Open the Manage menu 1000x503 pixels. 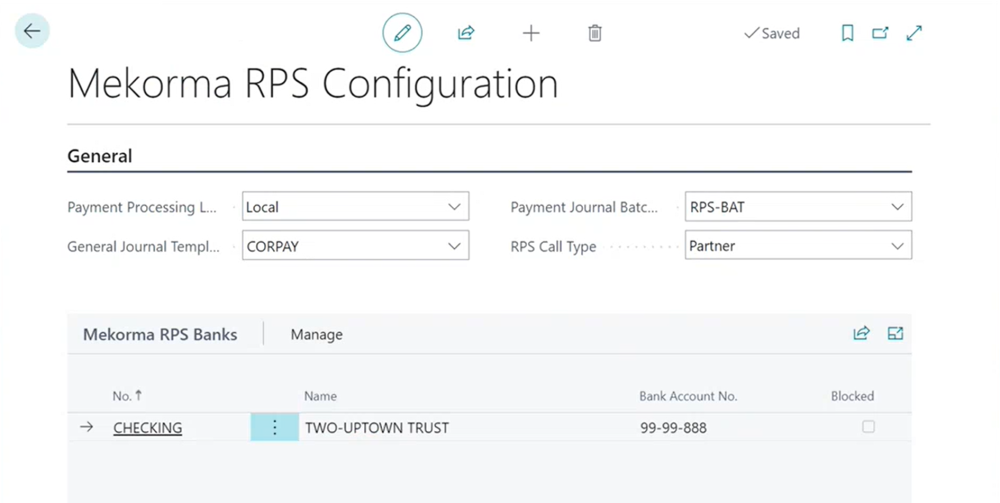click(x=316, y=334)
